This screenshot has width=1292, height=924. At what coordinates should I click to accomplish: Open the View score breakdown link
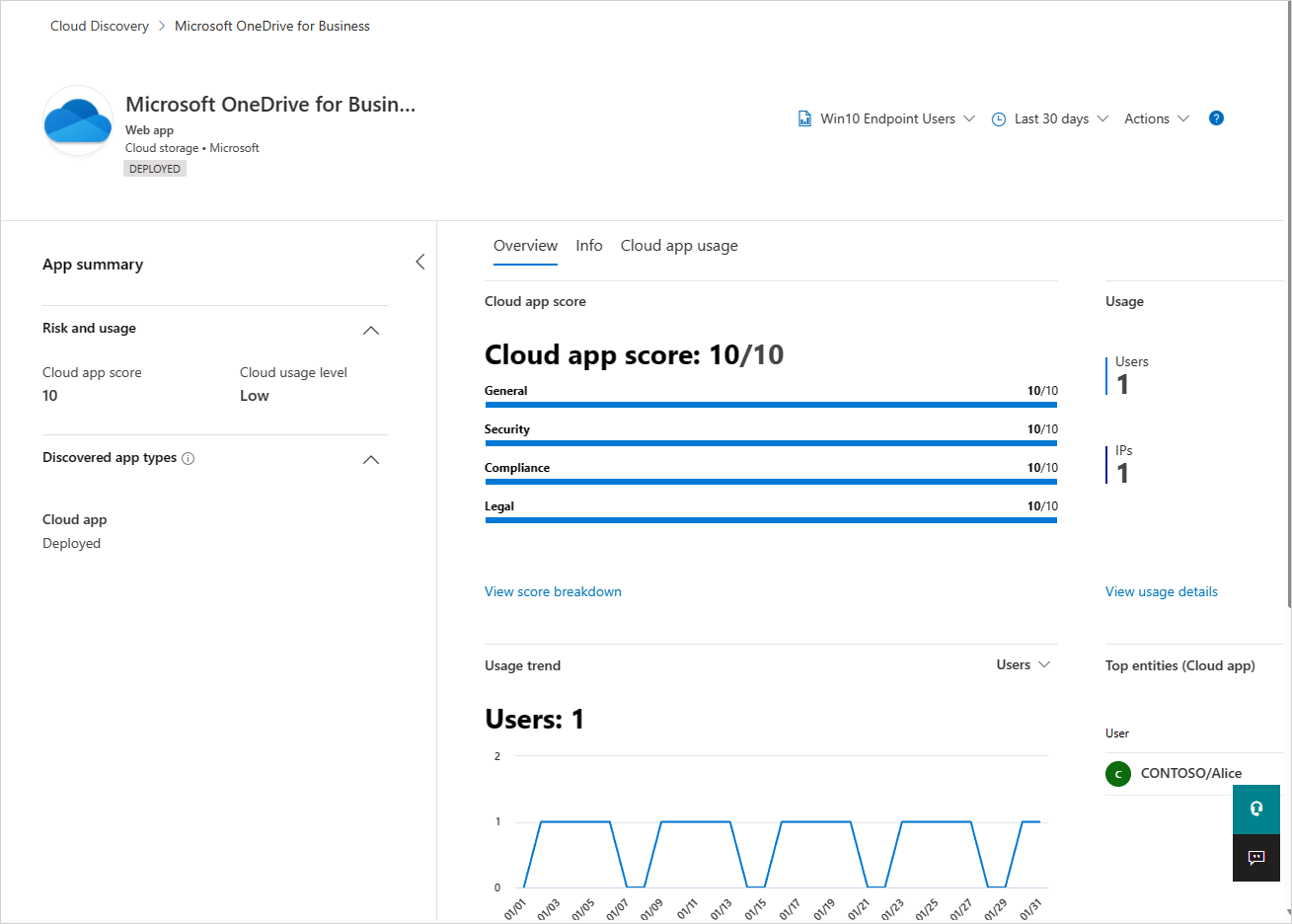pos(553,591)
